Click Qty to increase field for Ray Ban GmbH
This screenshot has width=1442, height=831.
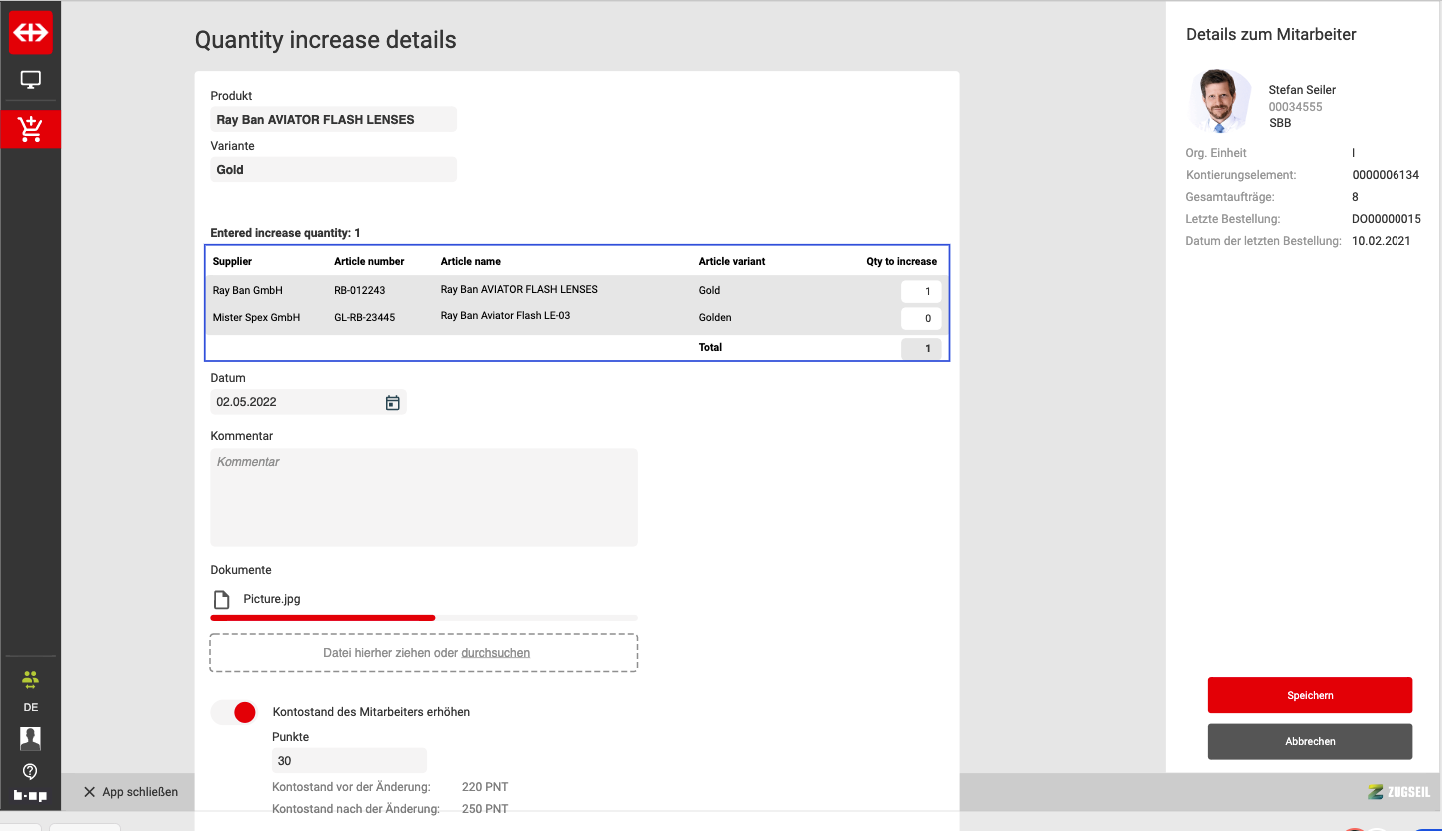pyautogui.click(x=920, y=291)
